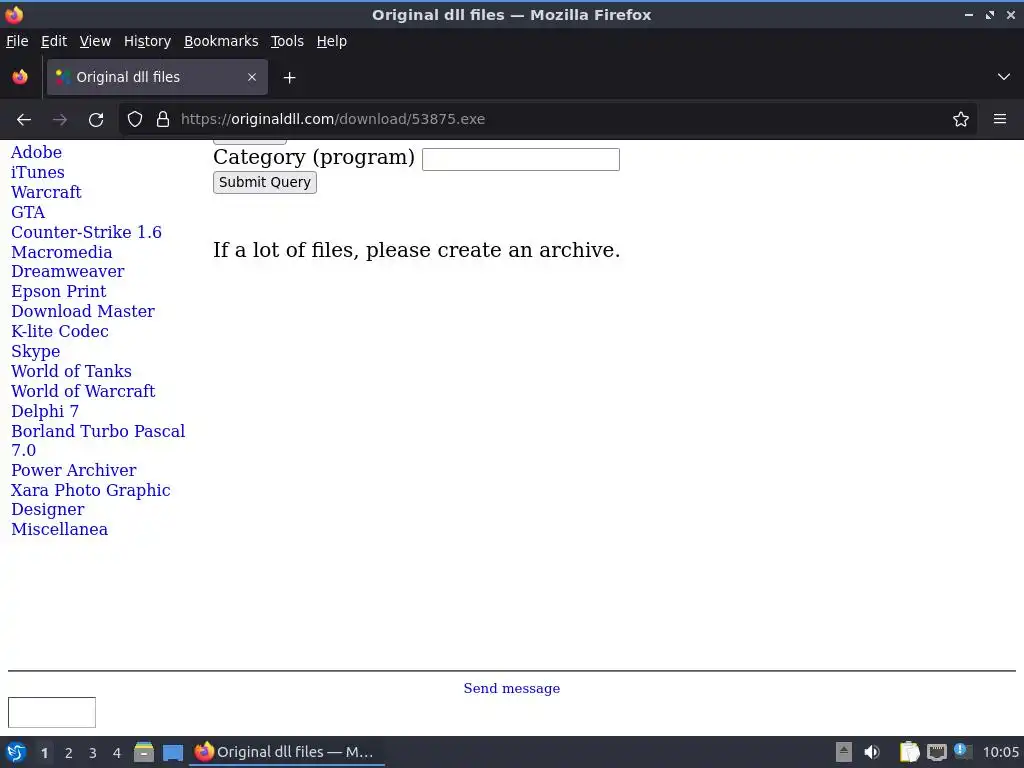Bookmark this page with the star

pyautogui.click(x=961, y=120)
